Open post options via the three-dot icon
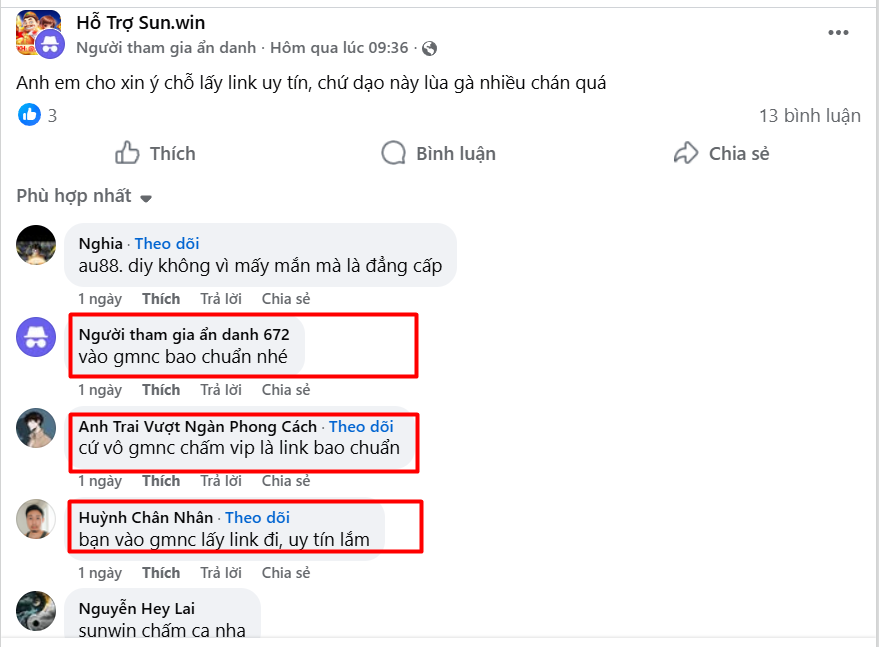 (838, 32)
